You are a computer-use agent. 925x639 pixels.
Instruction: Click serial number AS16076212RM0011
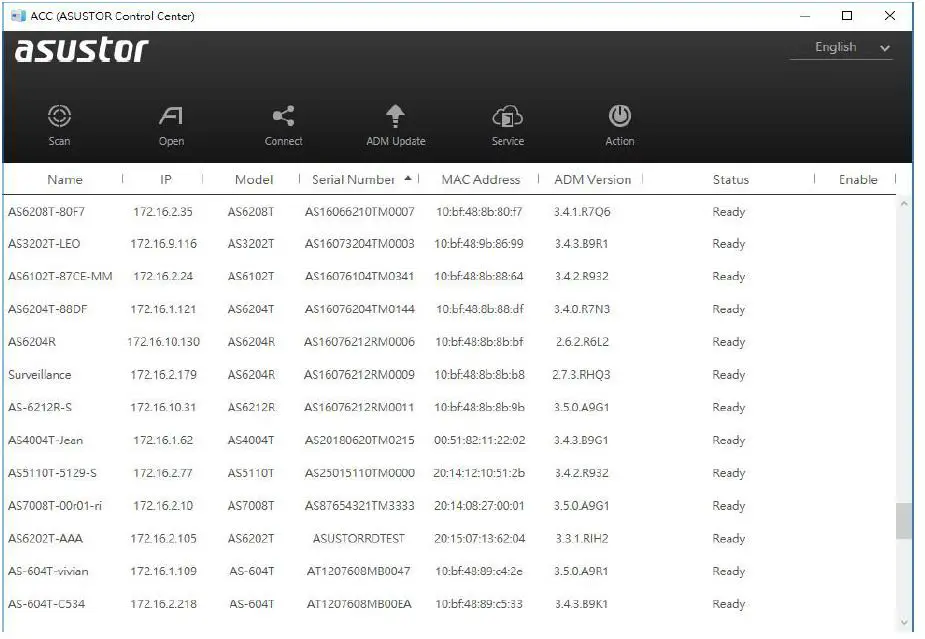[x=359, y=407]
